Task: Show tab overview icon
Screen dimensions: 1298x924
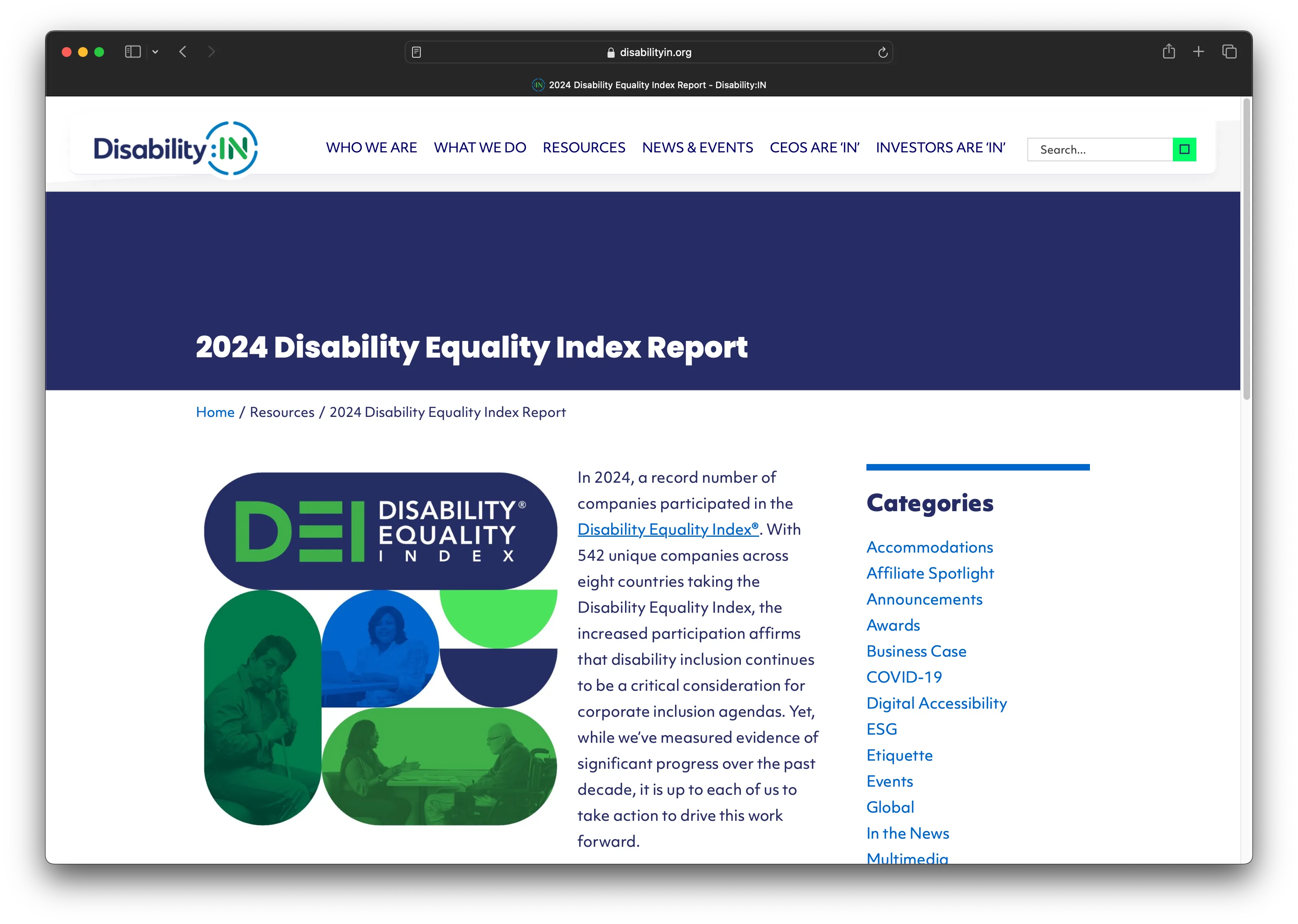Action: click(x=1229, y=52)
